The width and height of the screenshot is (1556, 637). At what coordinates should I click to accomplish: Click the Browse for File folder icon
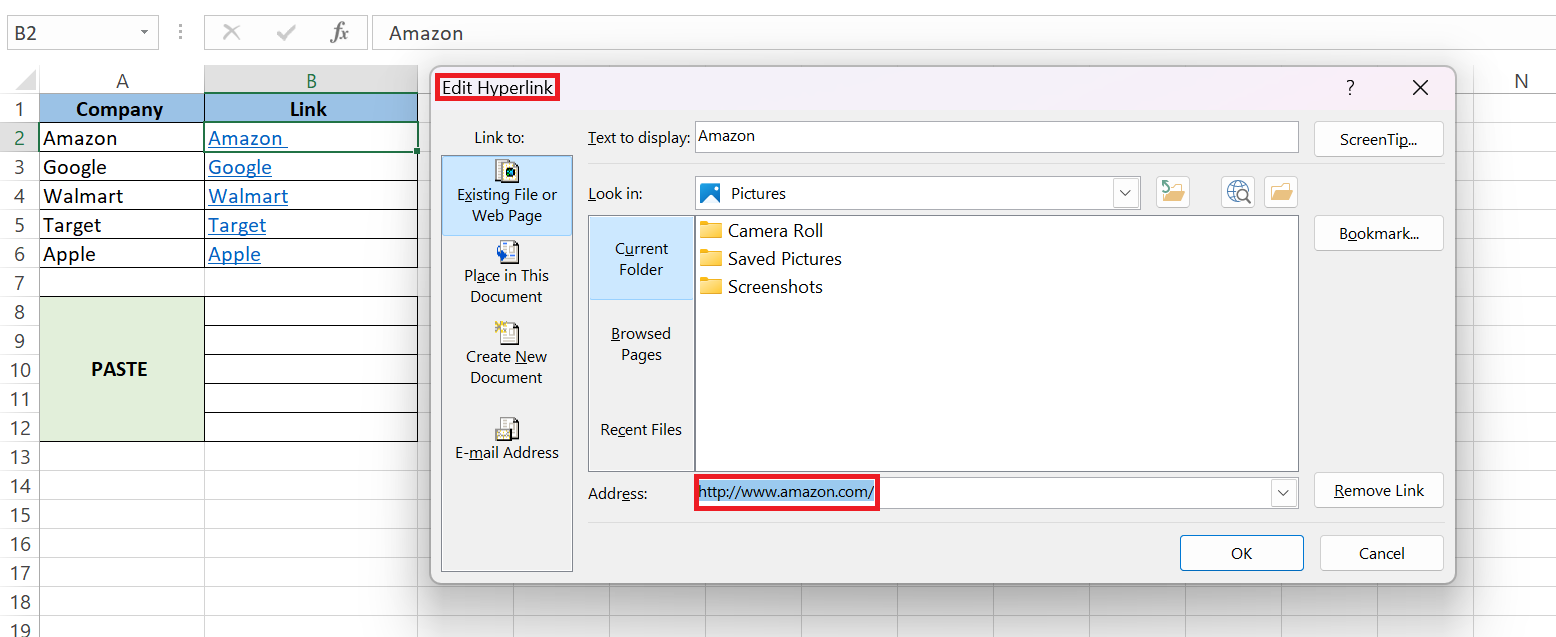coord(1281,192)
